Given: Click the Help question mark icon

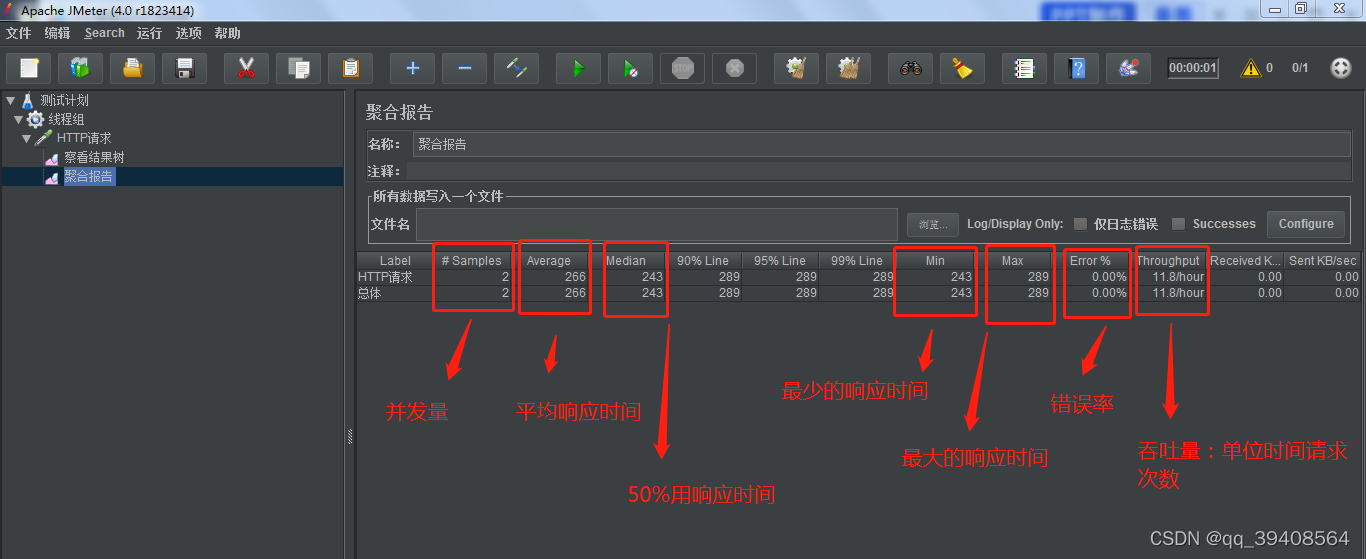Looking at the screenshot, I should point(1076,68).
